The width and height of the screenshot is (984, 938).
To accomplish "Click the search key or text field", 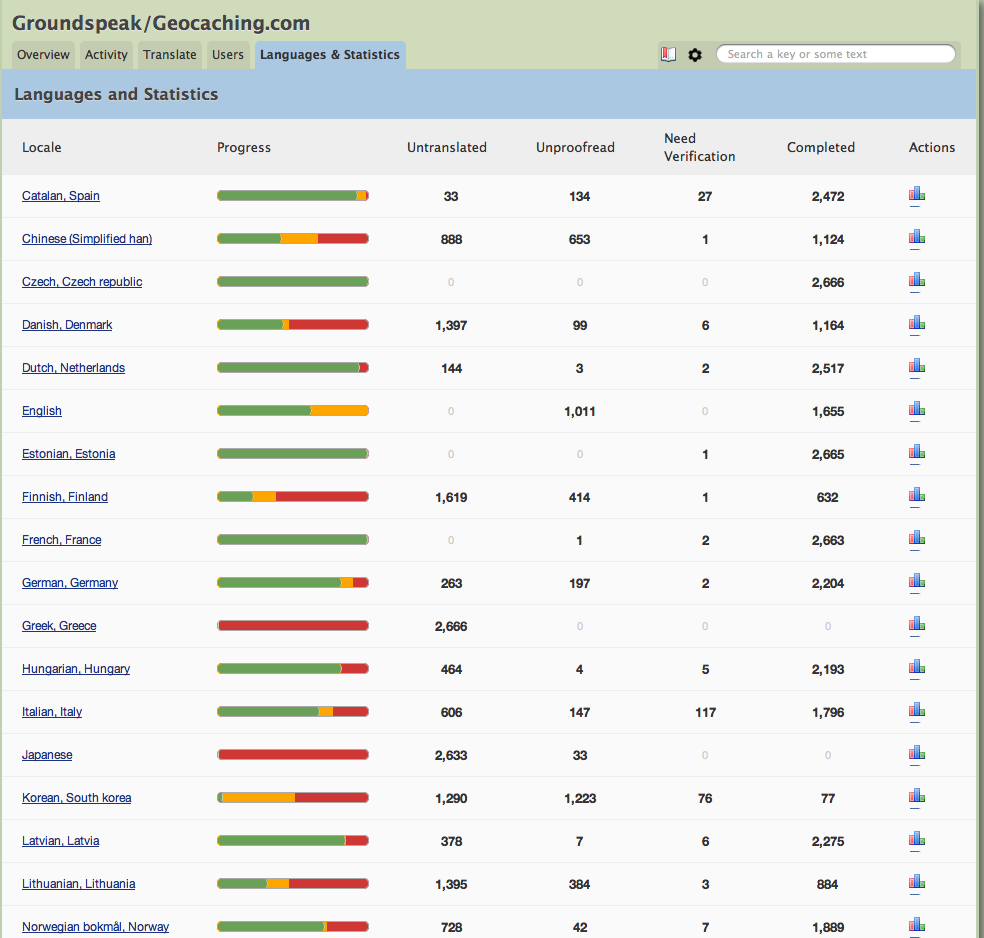I will [x=838, y=55].
